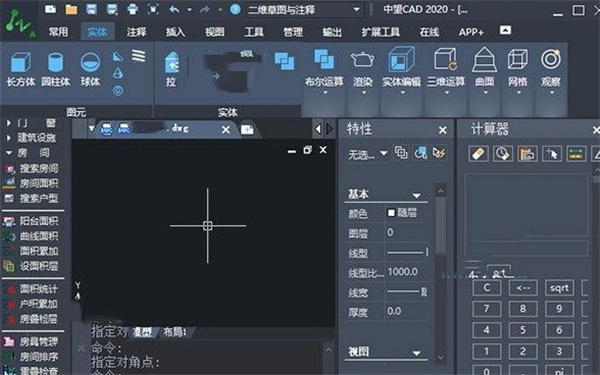600x375 pixels.
Task: Click the distance between points icon in 计算器
Action: click(x=576, y=154)
